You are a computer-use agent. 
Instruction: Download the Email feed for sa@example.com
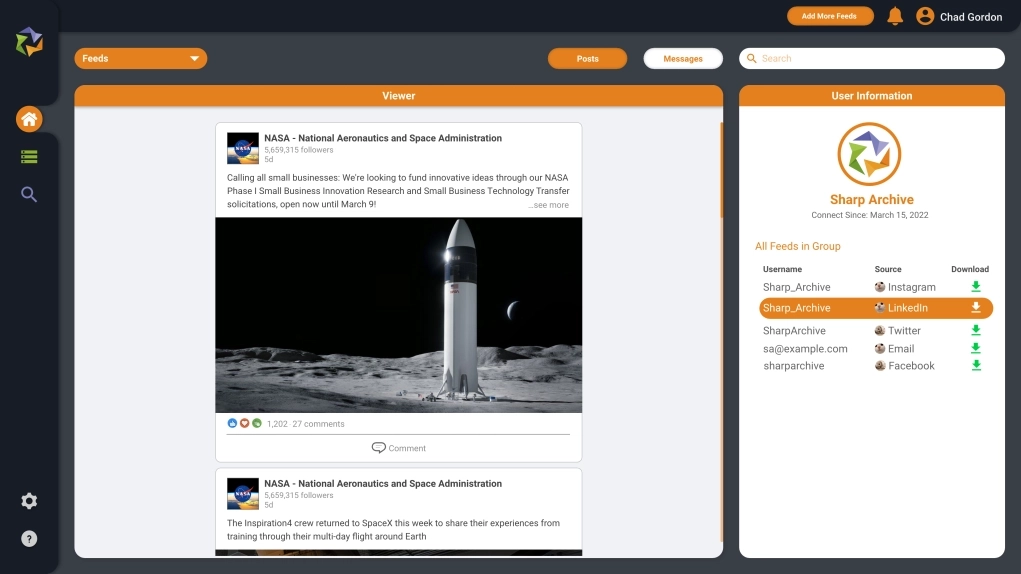tap(976, 348)
